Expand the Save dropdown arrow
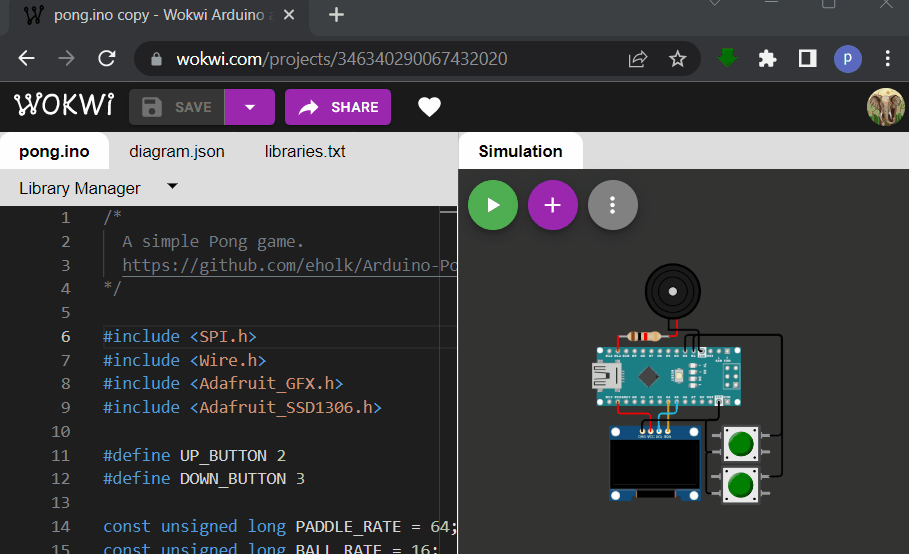Image resolution: width=909 pixels, height=554 pixels. pos(250,107)
